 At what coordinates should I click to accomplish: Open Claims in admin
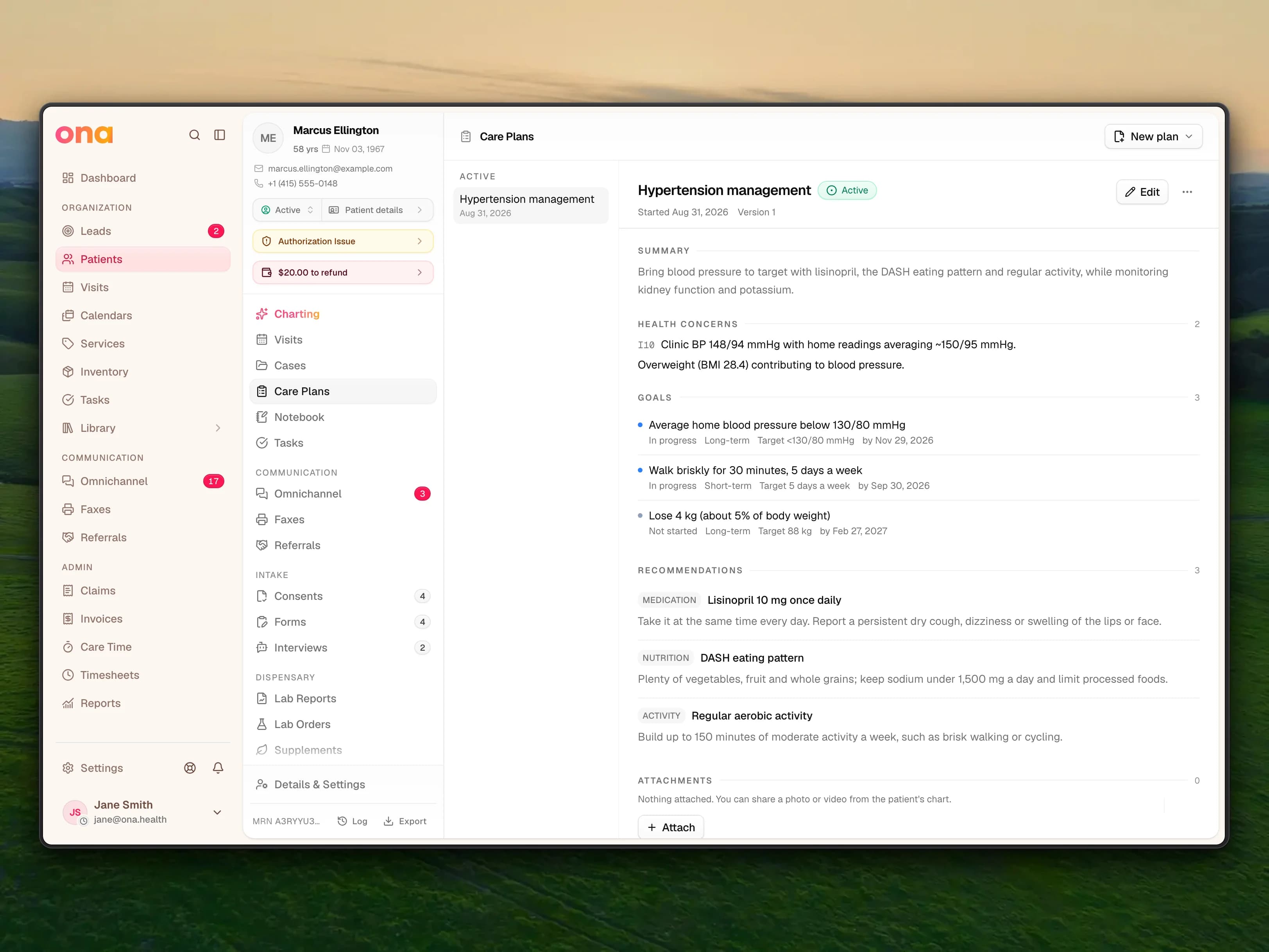[x=143, y=591]
